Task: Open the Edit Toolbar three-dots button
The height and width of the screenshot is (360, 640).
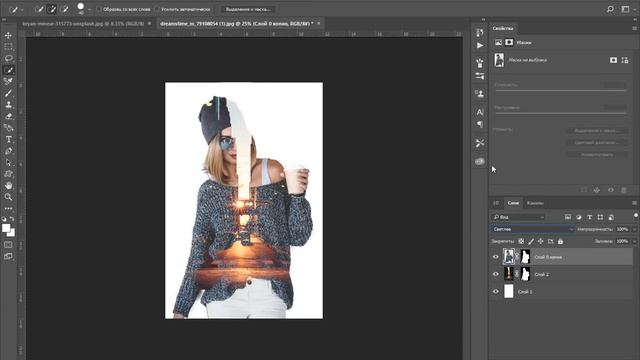Action: 9,209
